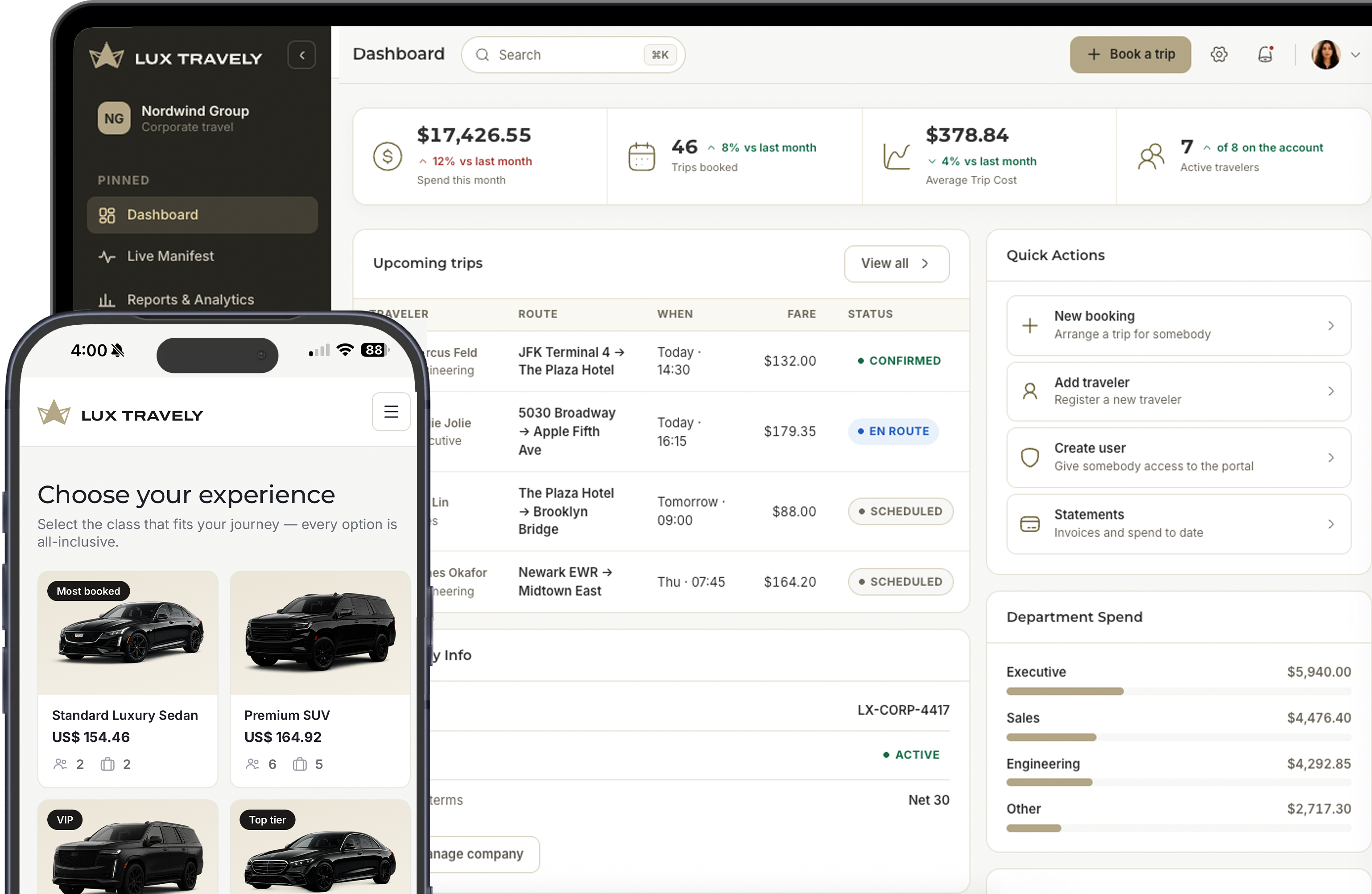The width and height of the screenshot is (1372, 894).
Task: Click the phone battery indicator
Action: pyautogui.click(x=375, y=350)
